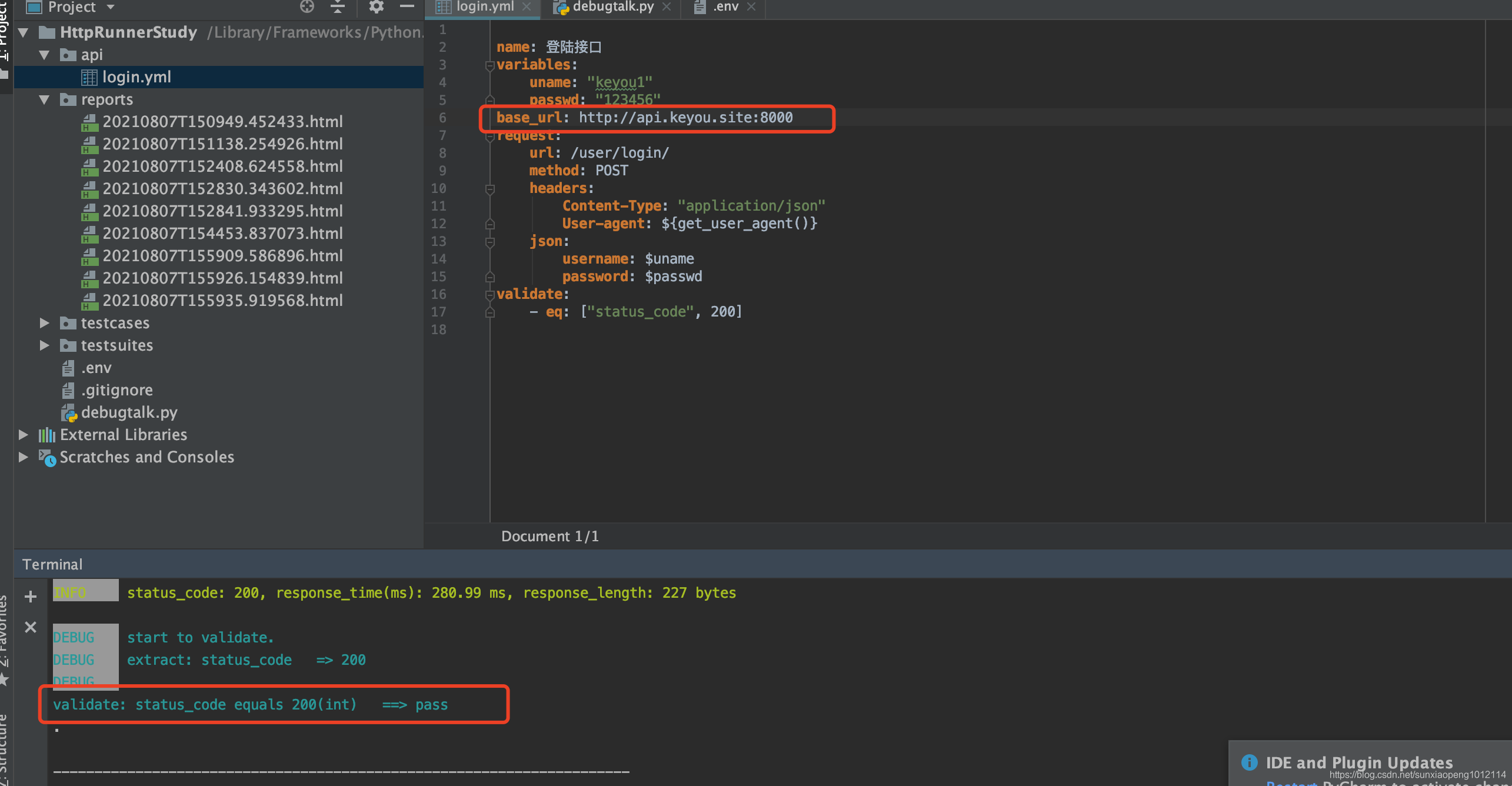Switch to the debugtalk.py editor tab
The height and width of the screenshot is (786, 1512).
tap(612, 7)
